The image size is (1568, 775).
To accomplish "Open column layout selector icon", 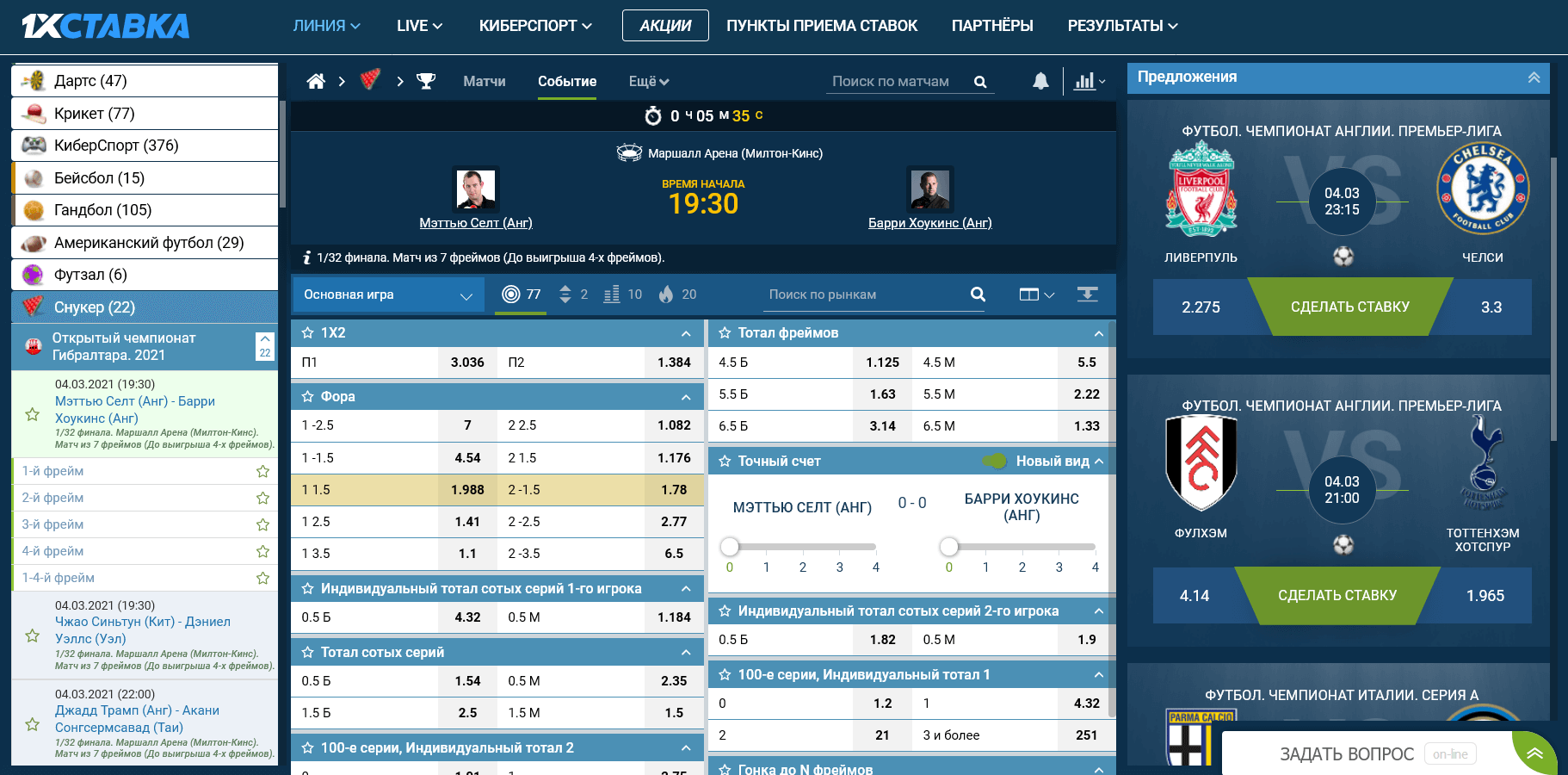I will pos(1036,294).
